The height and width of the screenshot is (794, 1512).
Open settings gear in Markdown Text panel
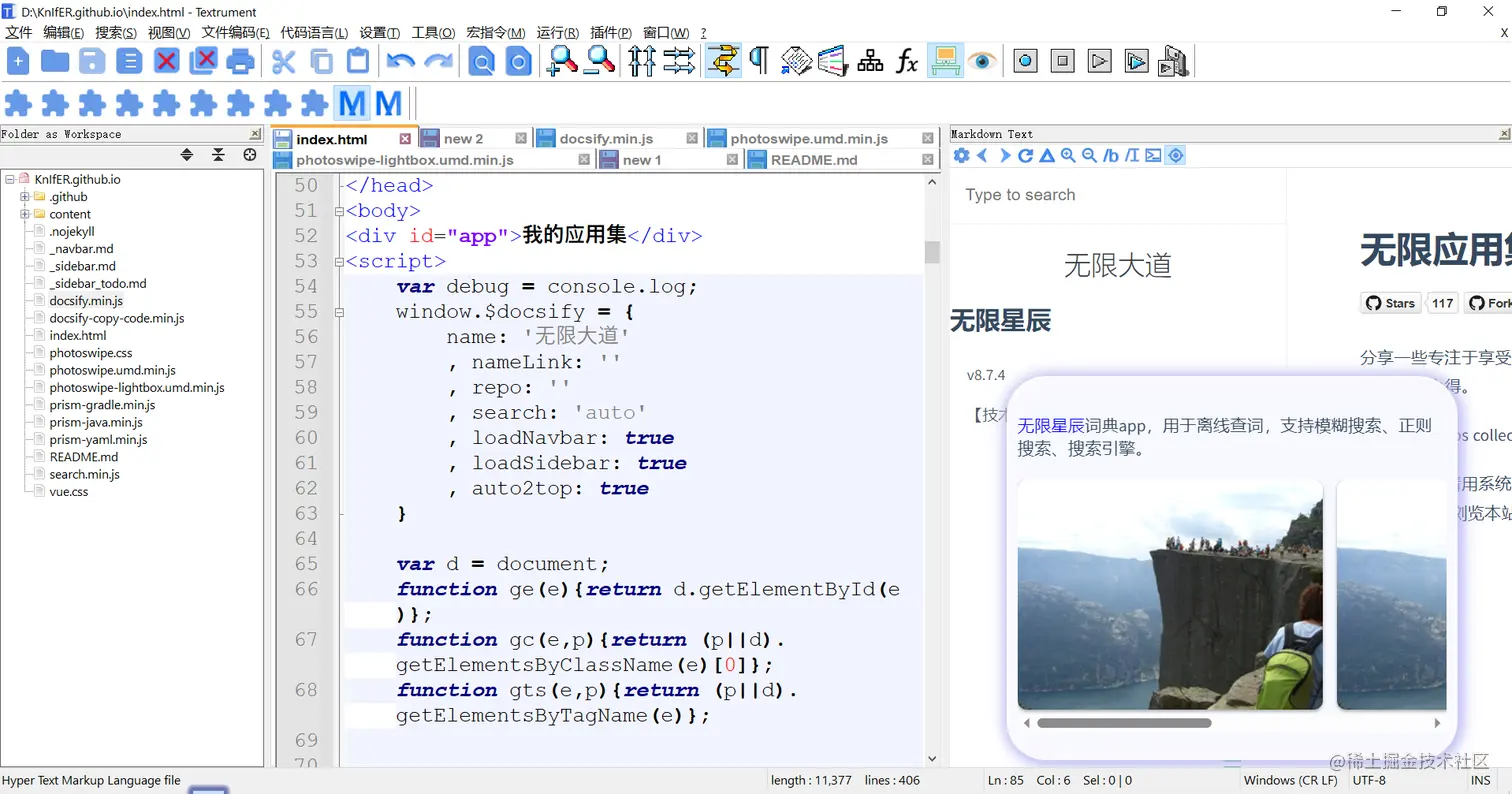[960, 155]
